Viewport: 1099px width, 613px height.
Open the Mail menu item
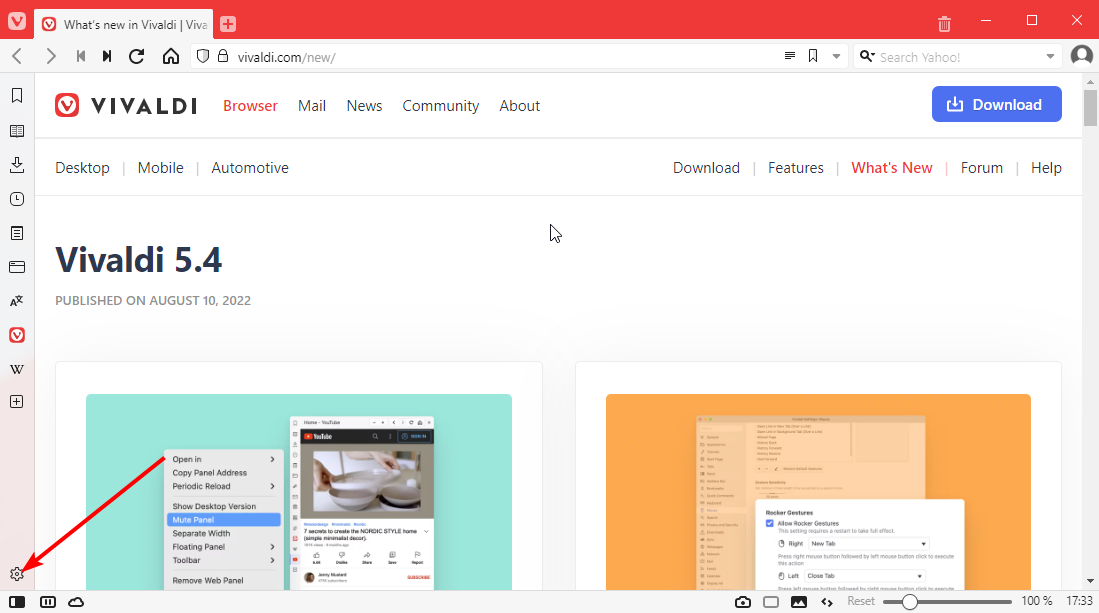pyautogui.click(x=312, y=106)
